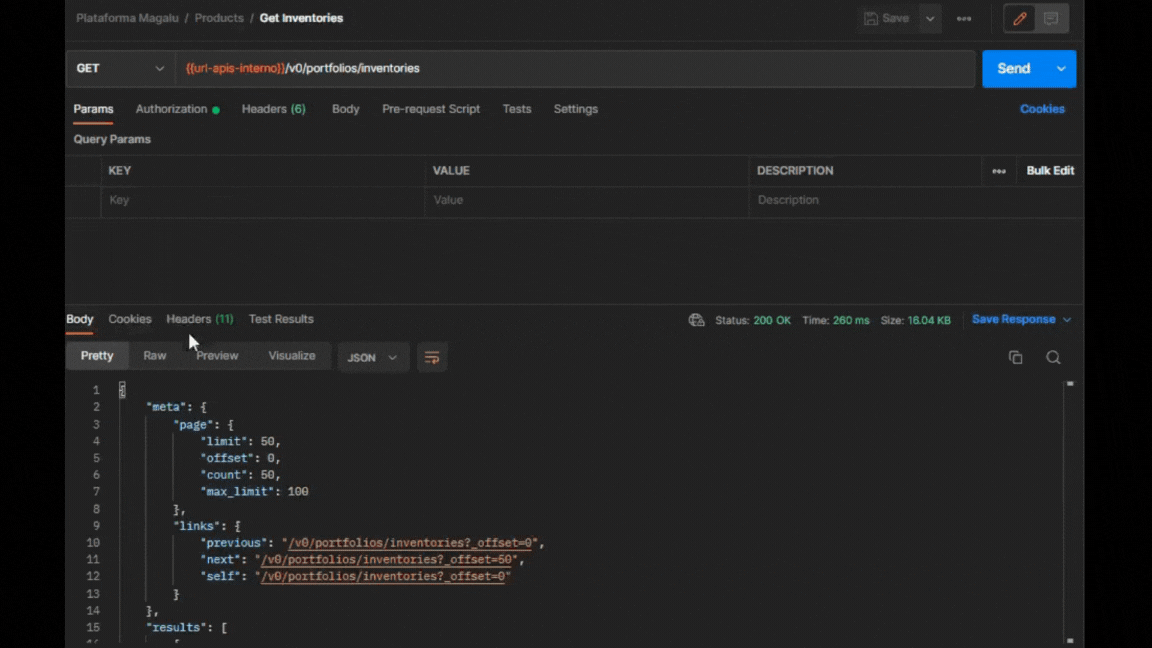Viewport: 1152px width, 648px height.
Task: Open the Authorization tab
Action: coord(177,109)
